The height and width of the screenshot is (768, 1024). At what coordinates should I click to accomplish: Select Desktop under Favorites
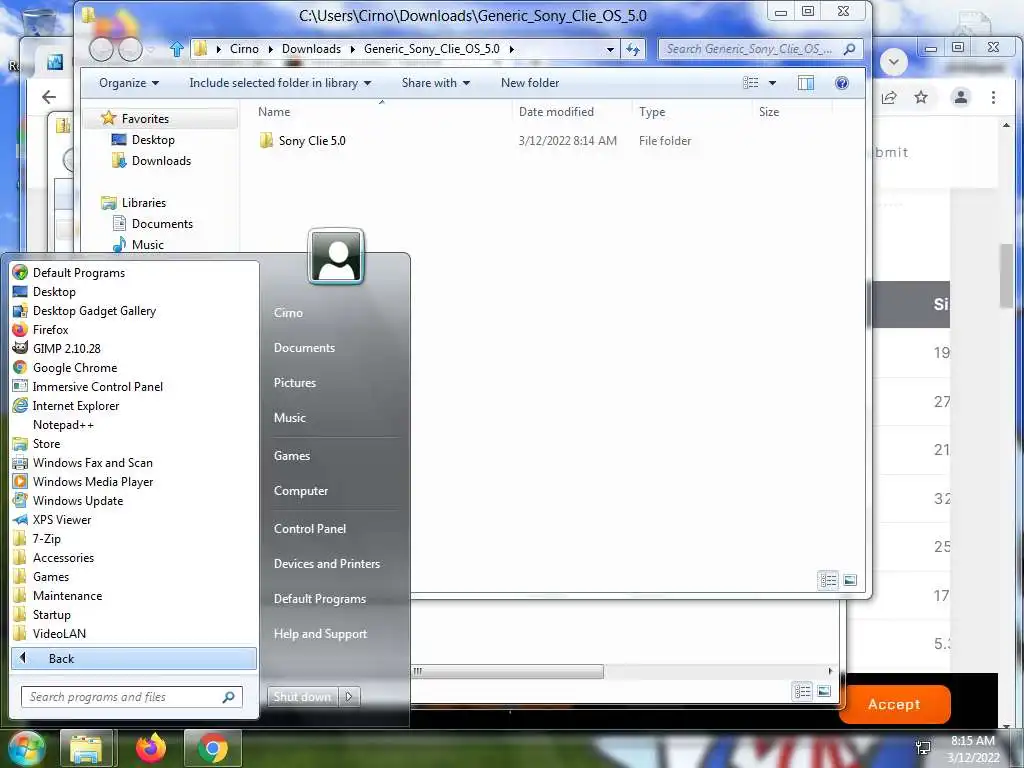153,140
